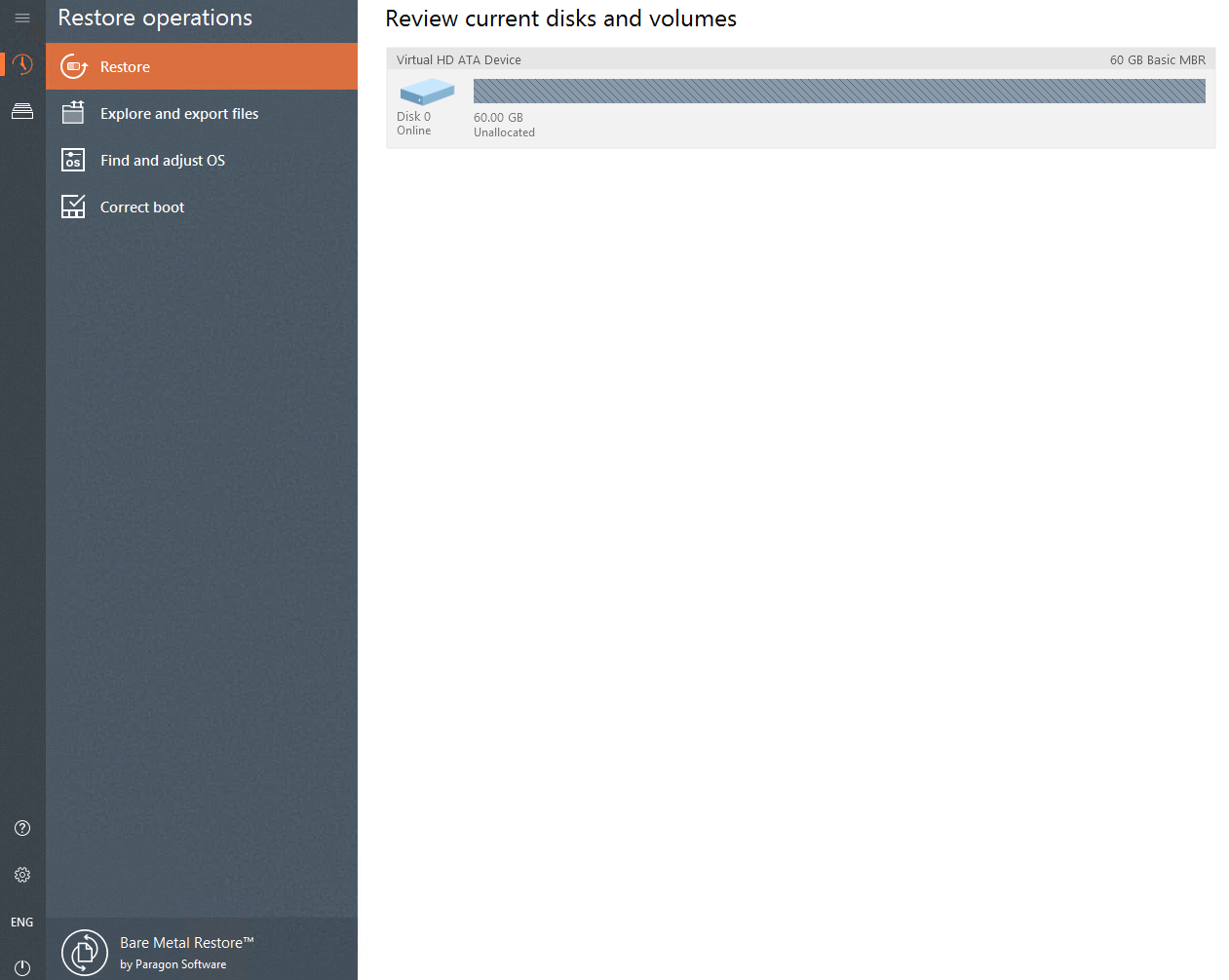Select the striped unallocated space bar
This screenshot has width=1229, height=980.
(x=838, y=92)
